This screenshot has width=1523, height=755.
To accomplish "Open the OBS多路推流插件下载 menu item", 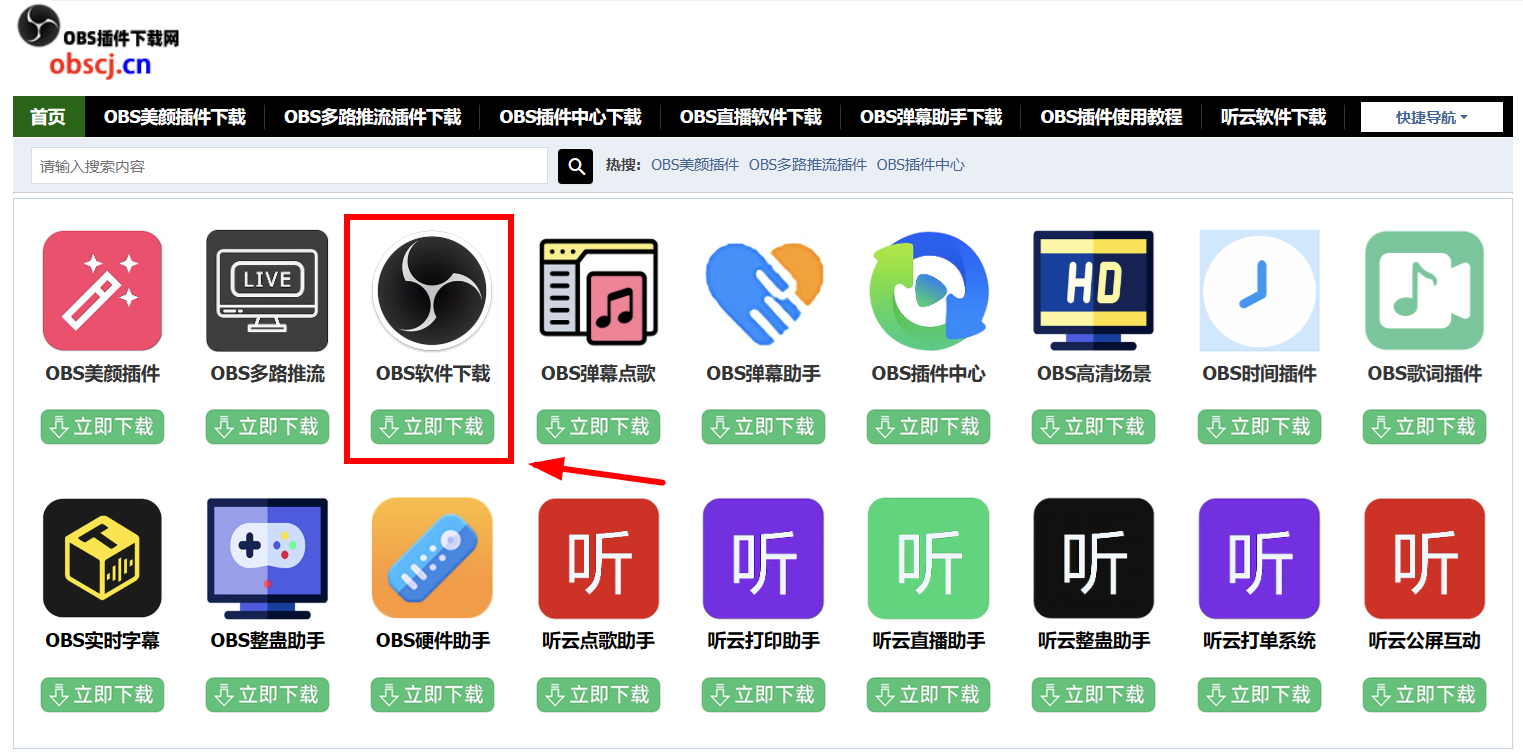I will (373, 117).
